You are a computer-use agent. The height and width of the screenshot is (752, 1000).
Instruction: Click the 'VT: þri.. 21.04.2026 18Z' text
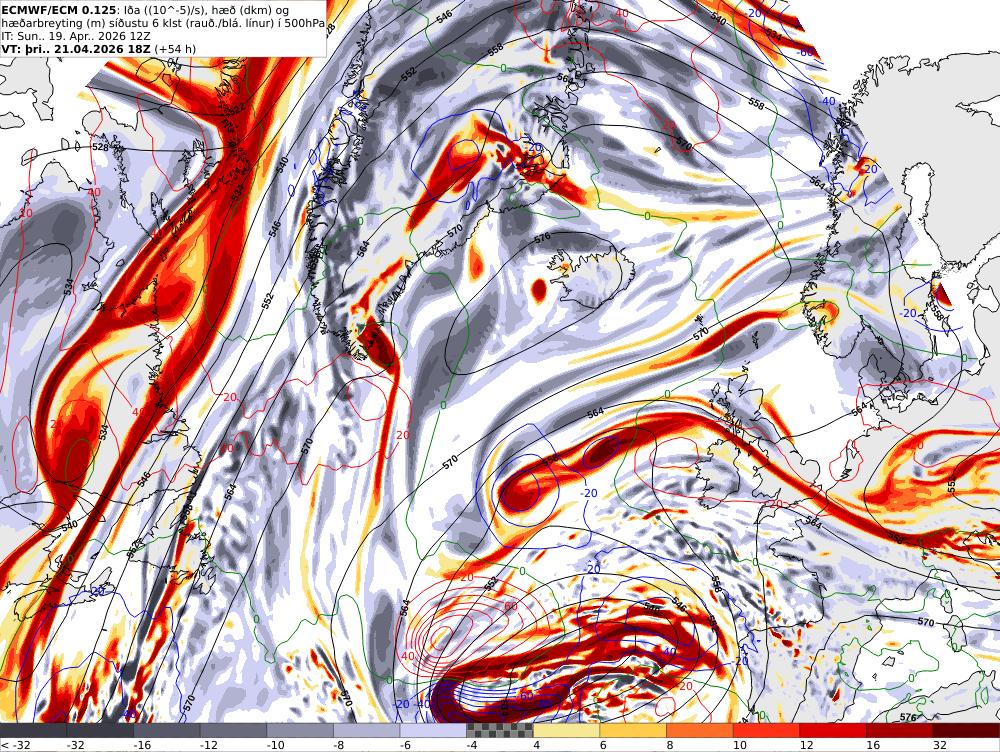[x=76, y=49]
